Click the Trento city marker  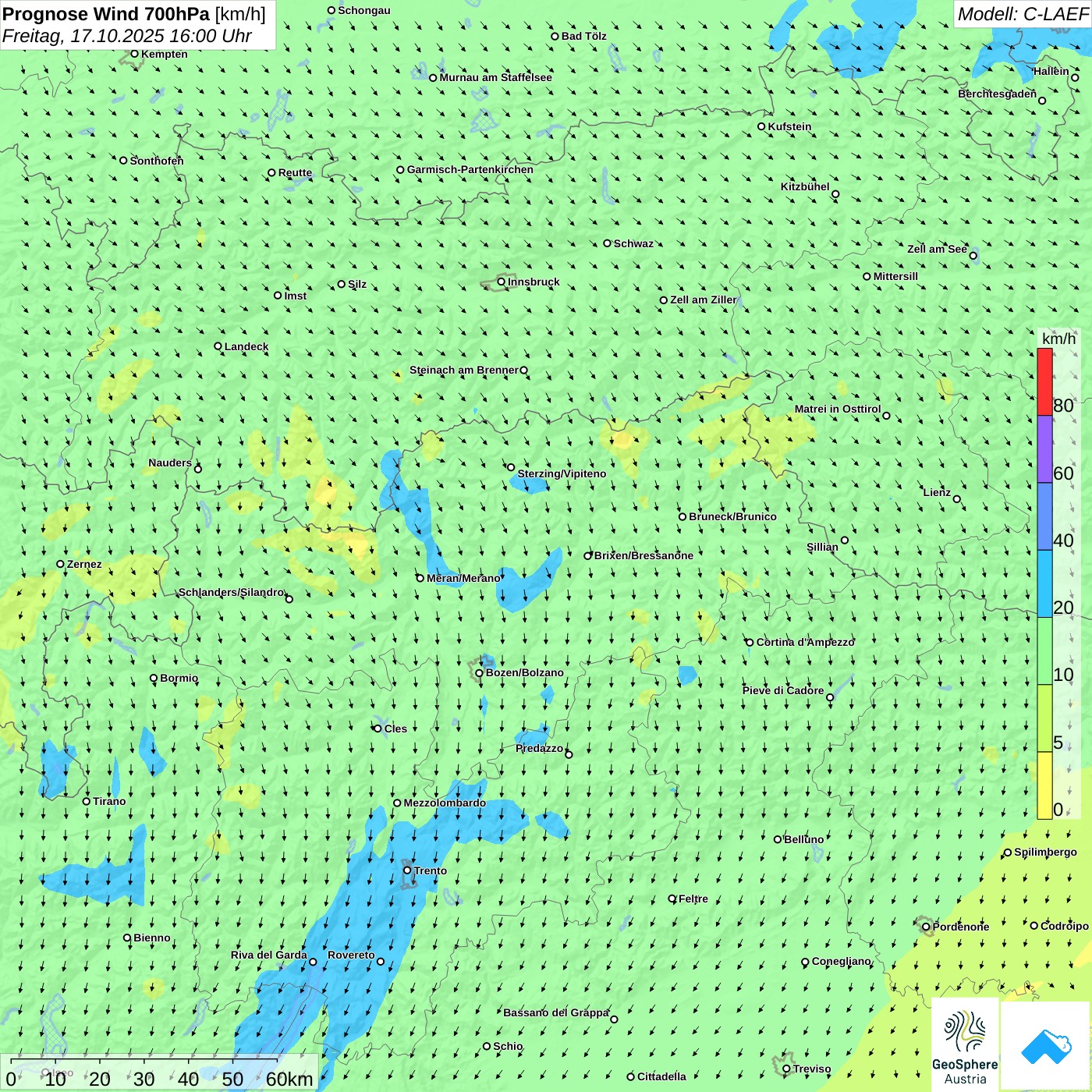pyautogui.click(x=407, y=870)
